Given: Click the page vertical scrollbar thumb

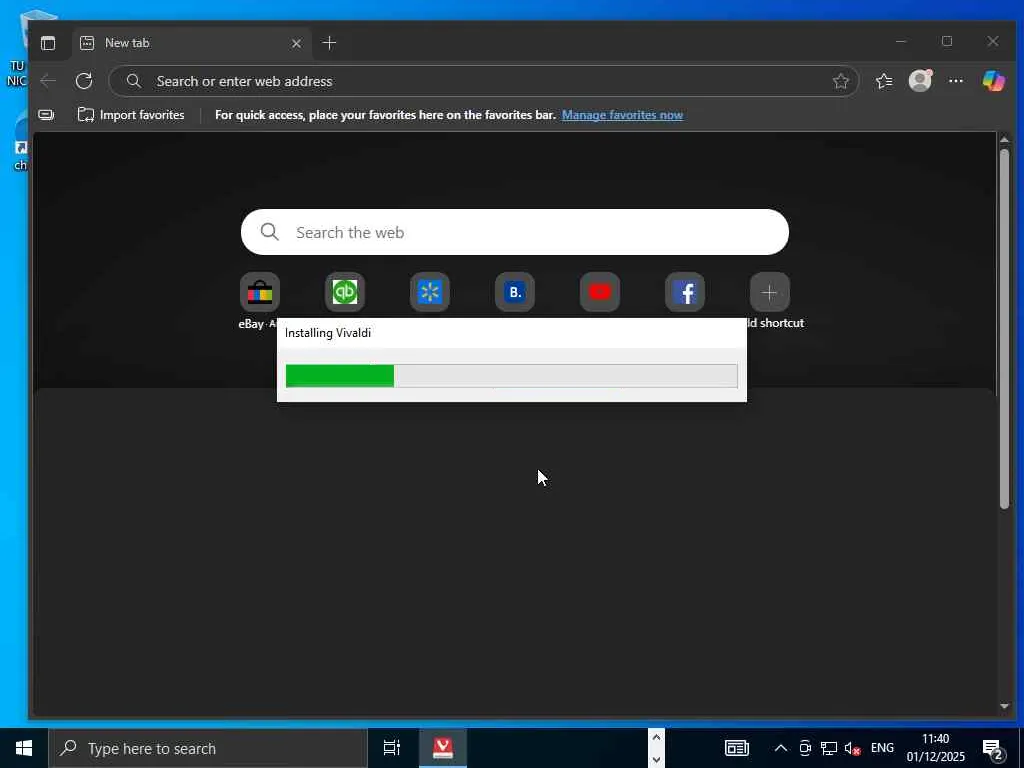Looking at the screenshot, I should coord(1004,328).
